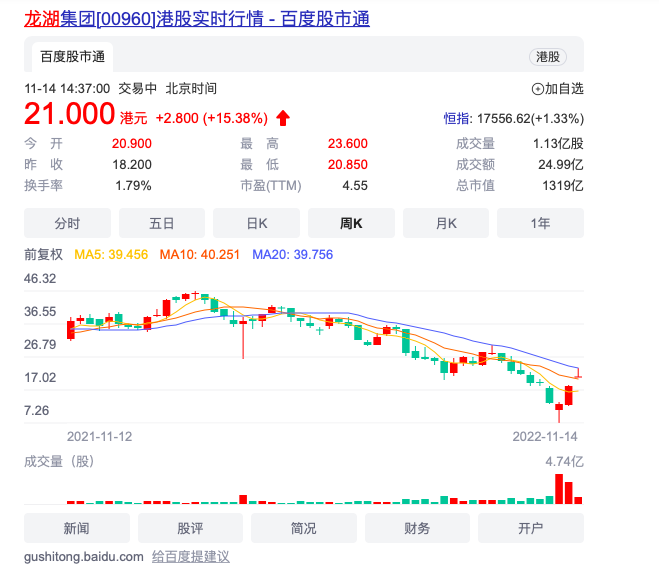
Task: Click the 最高 value 23.600
Action: (x=348, y=144)
